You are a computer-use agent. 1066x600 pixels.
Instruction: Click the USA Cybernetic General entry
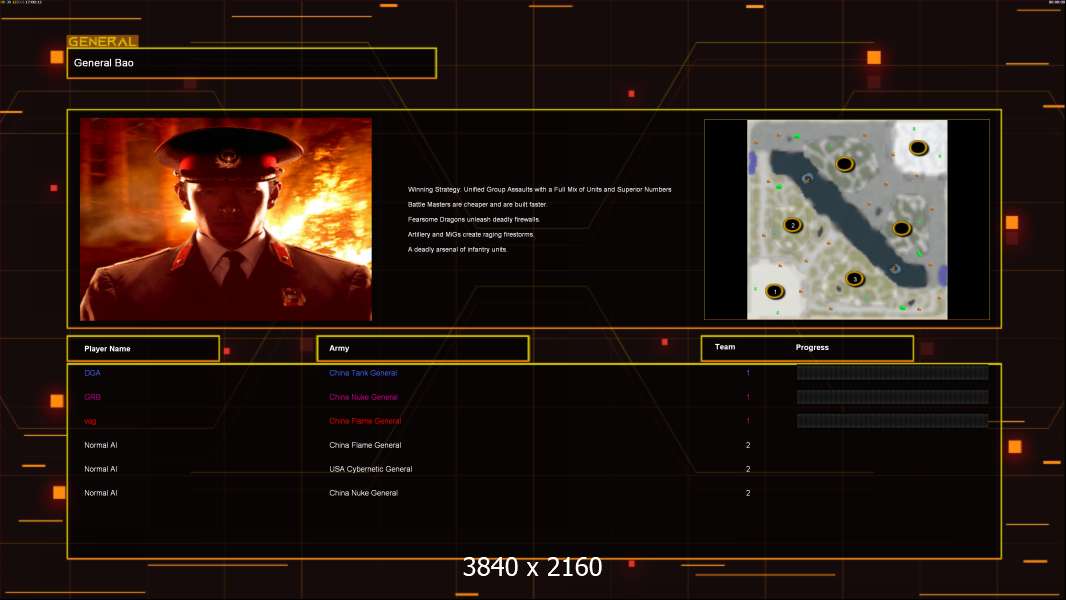tap(371, 469)
